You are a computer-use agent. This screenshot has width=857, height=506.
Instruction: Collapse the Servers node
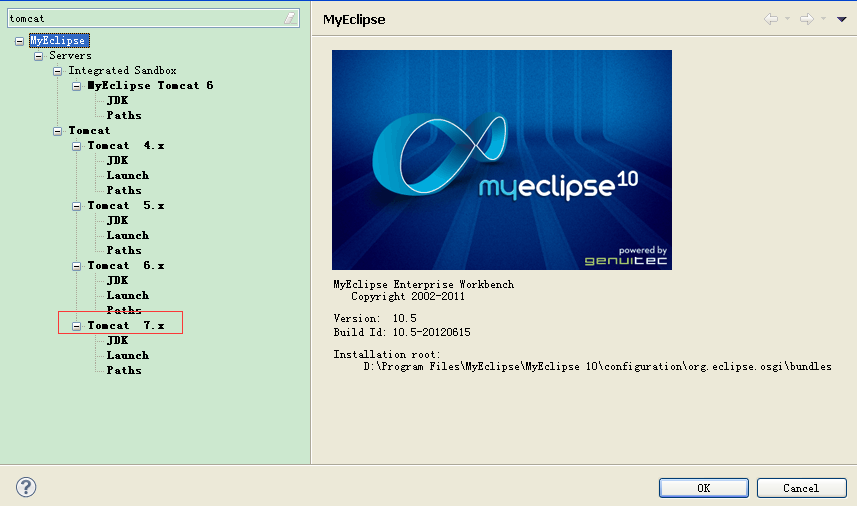38,56
